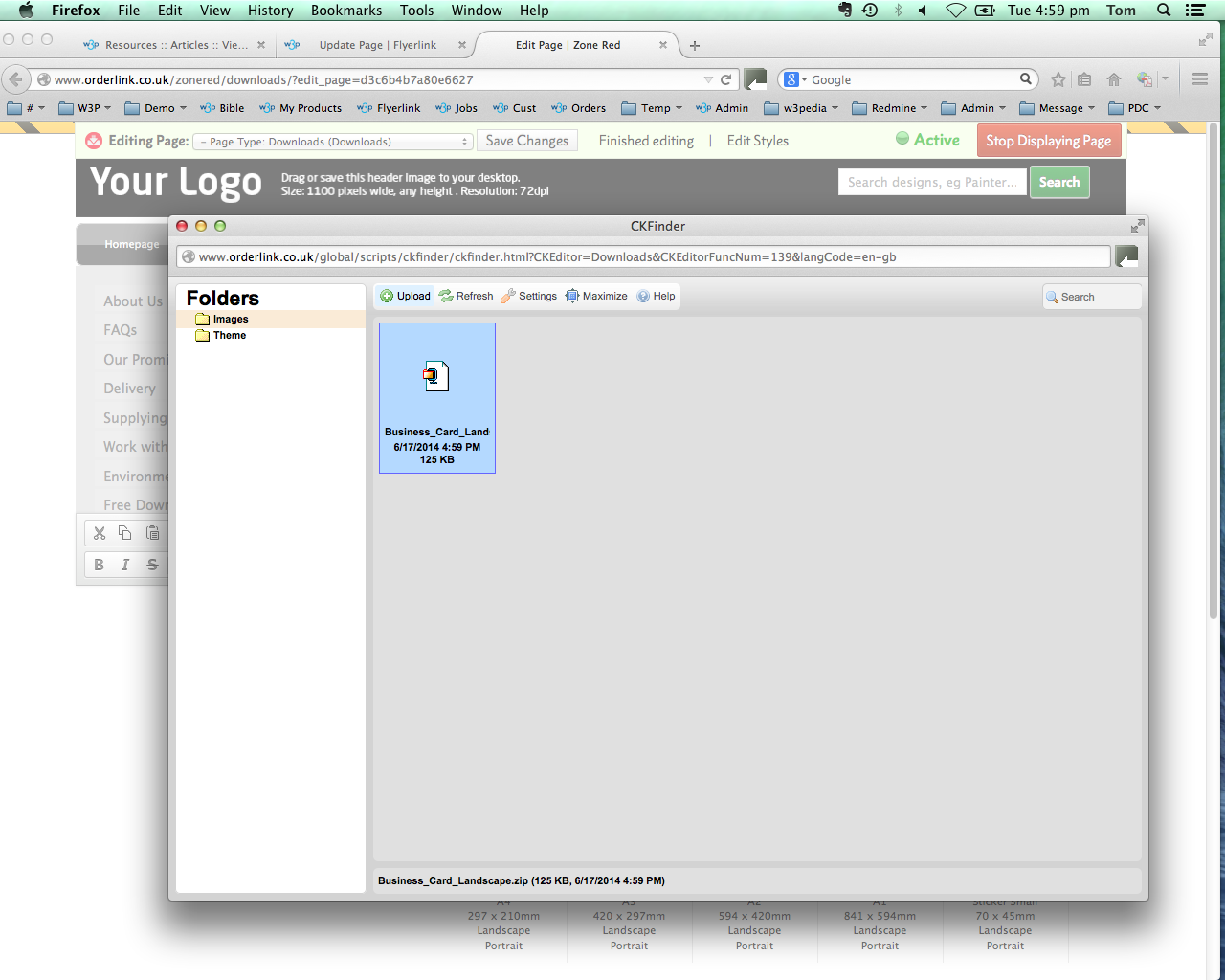The height and width of the screenshot is (980, 1225).
Task: Open the Jobs bookmark
Action: click(457, 108)
